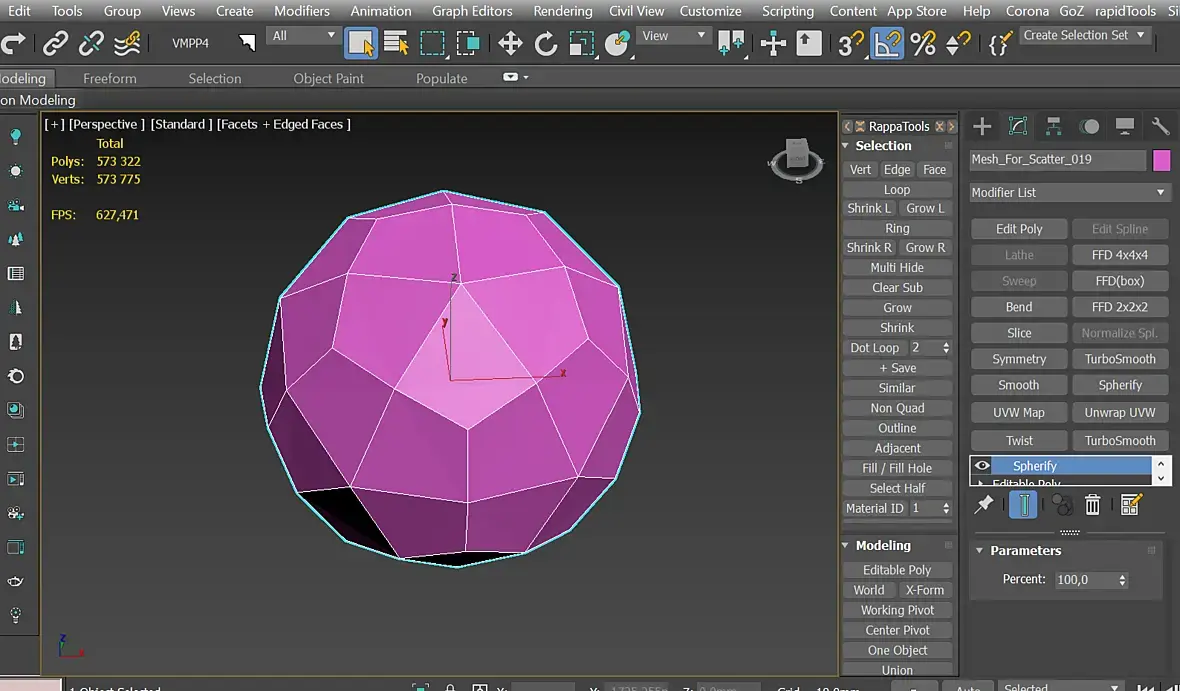
Task: Activate the Select Object tool
Action: coord(360,44)
